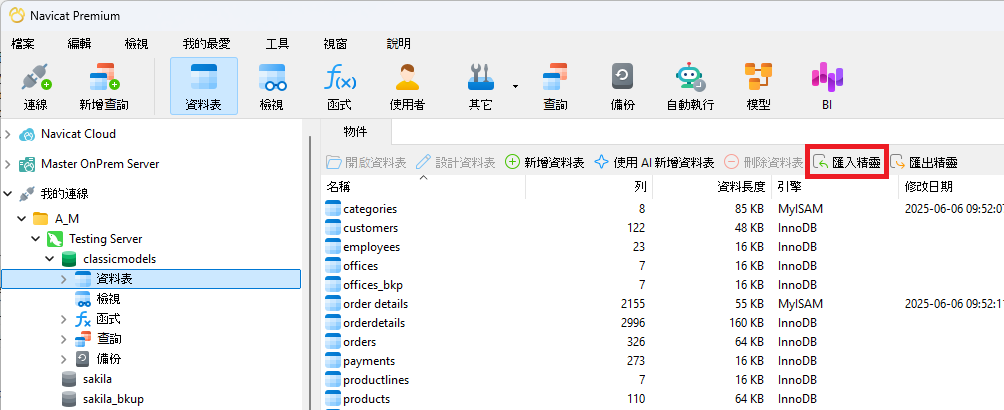Click the Testing Server connection icon
Viewport: 1004px width, 410px height.
click(54, 239)
